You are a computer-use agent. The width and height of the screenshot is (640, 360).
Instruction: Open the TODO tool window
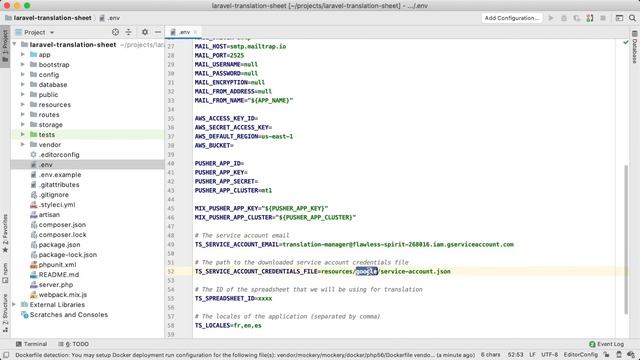point(73,344)
